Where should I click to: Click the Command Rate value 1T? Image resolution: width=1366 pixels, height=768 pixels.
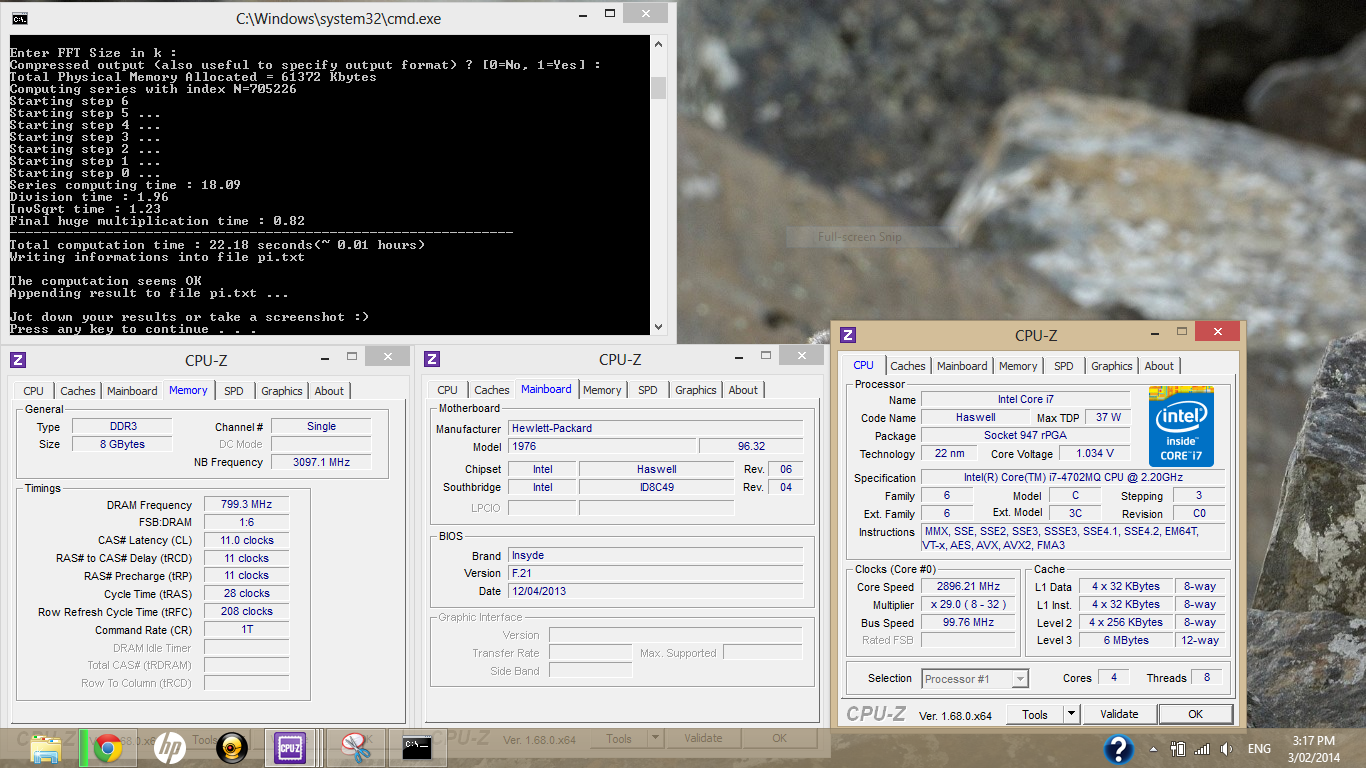[246, 629]
